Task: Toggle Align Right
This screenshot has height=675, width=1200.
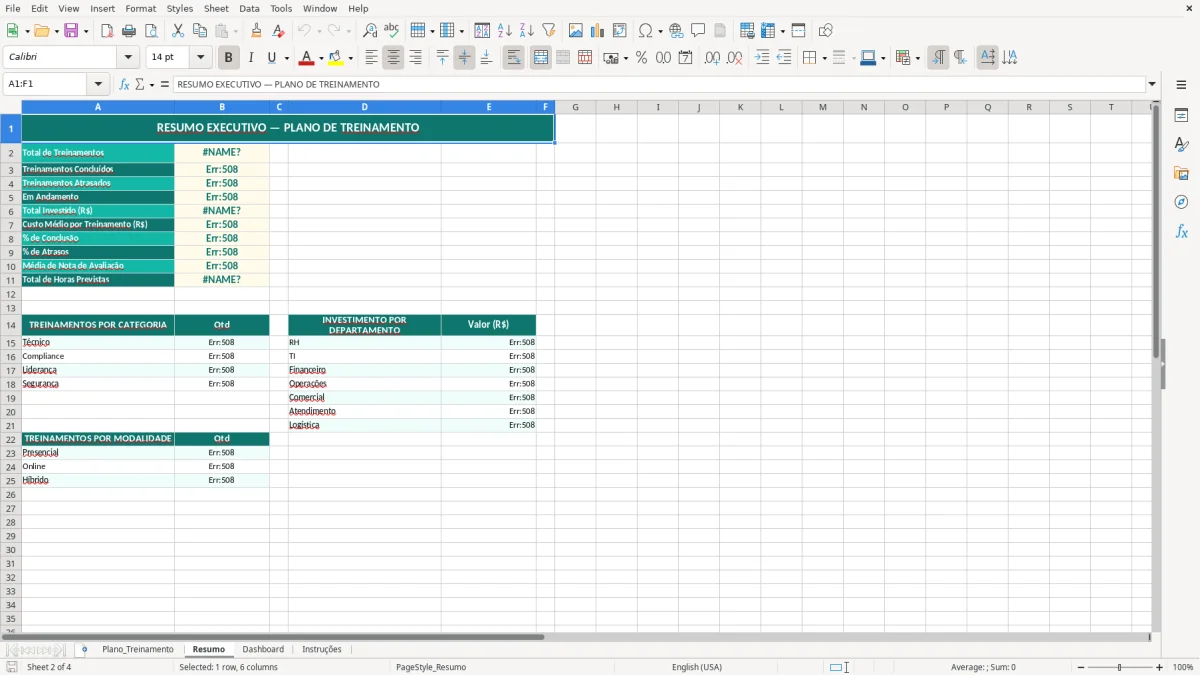Action: pyautogui.click(x=415, y=58)
